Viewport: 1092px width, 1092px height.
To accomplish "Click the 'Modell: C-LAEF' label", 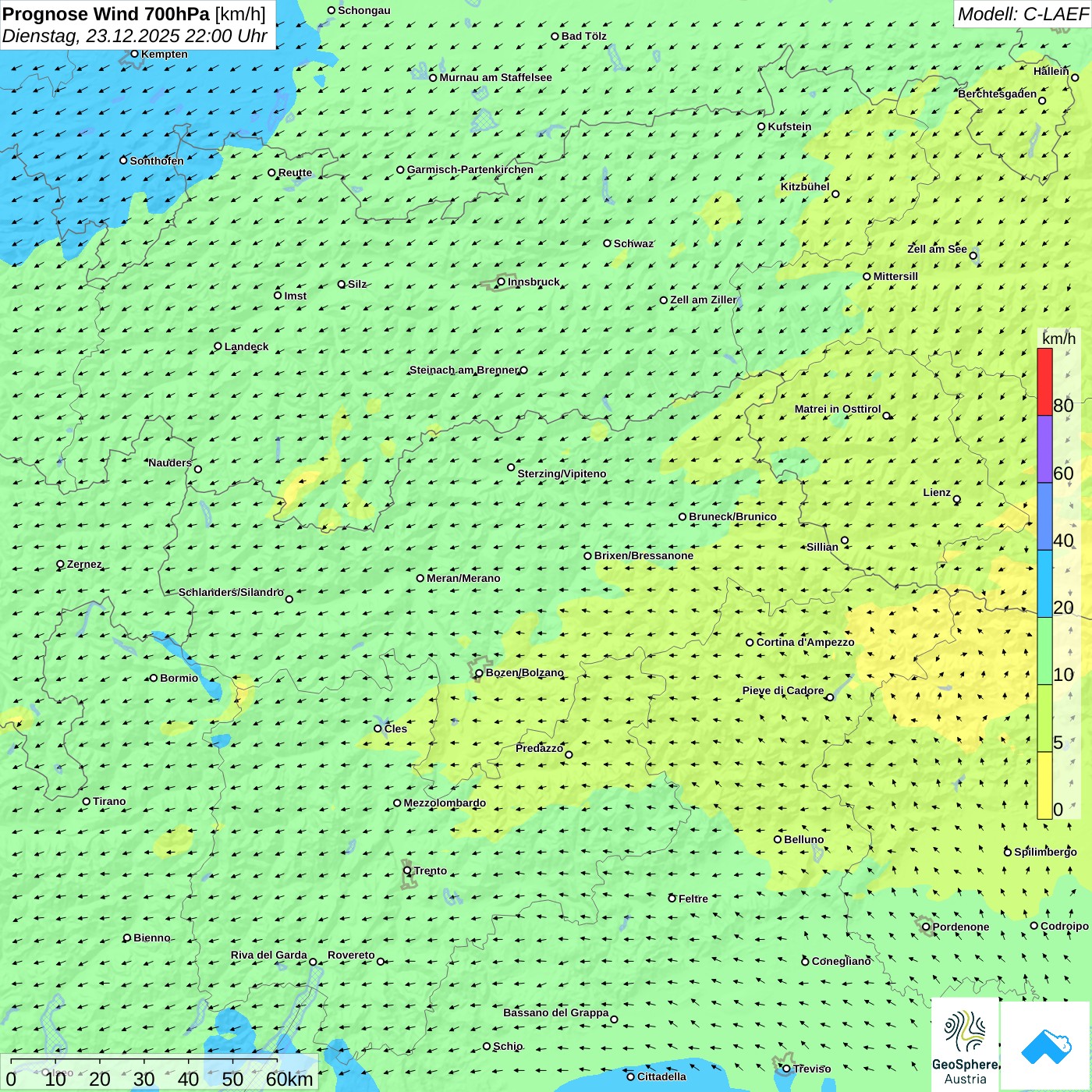I will pyautogui.click(x=1022, y=14).
